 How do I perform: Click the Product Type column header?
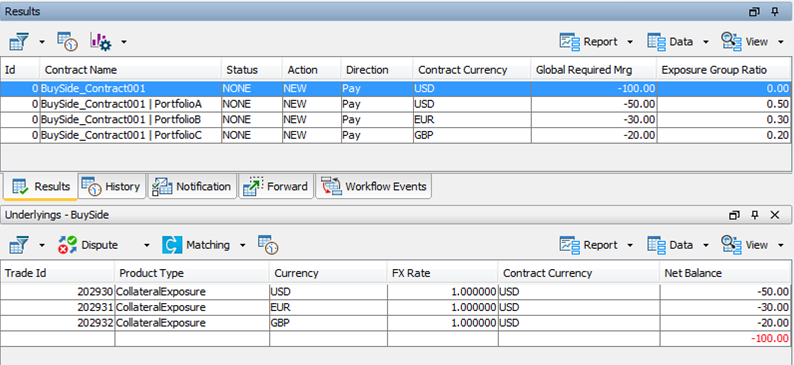point(192,273)
